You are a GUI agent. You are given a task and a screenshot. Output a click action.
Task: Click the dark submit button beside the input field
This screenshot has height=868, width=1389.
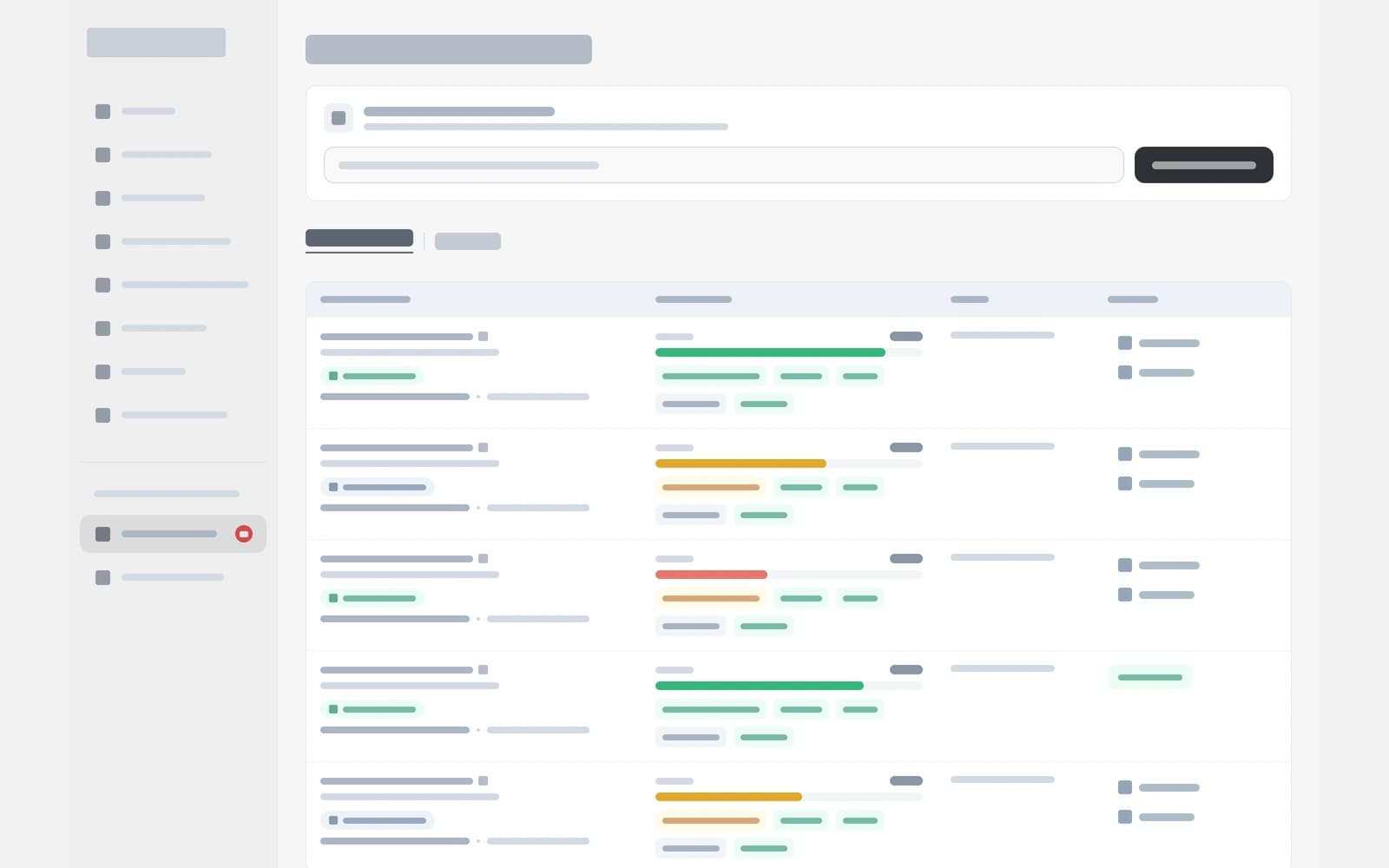tap(1203, 165)
